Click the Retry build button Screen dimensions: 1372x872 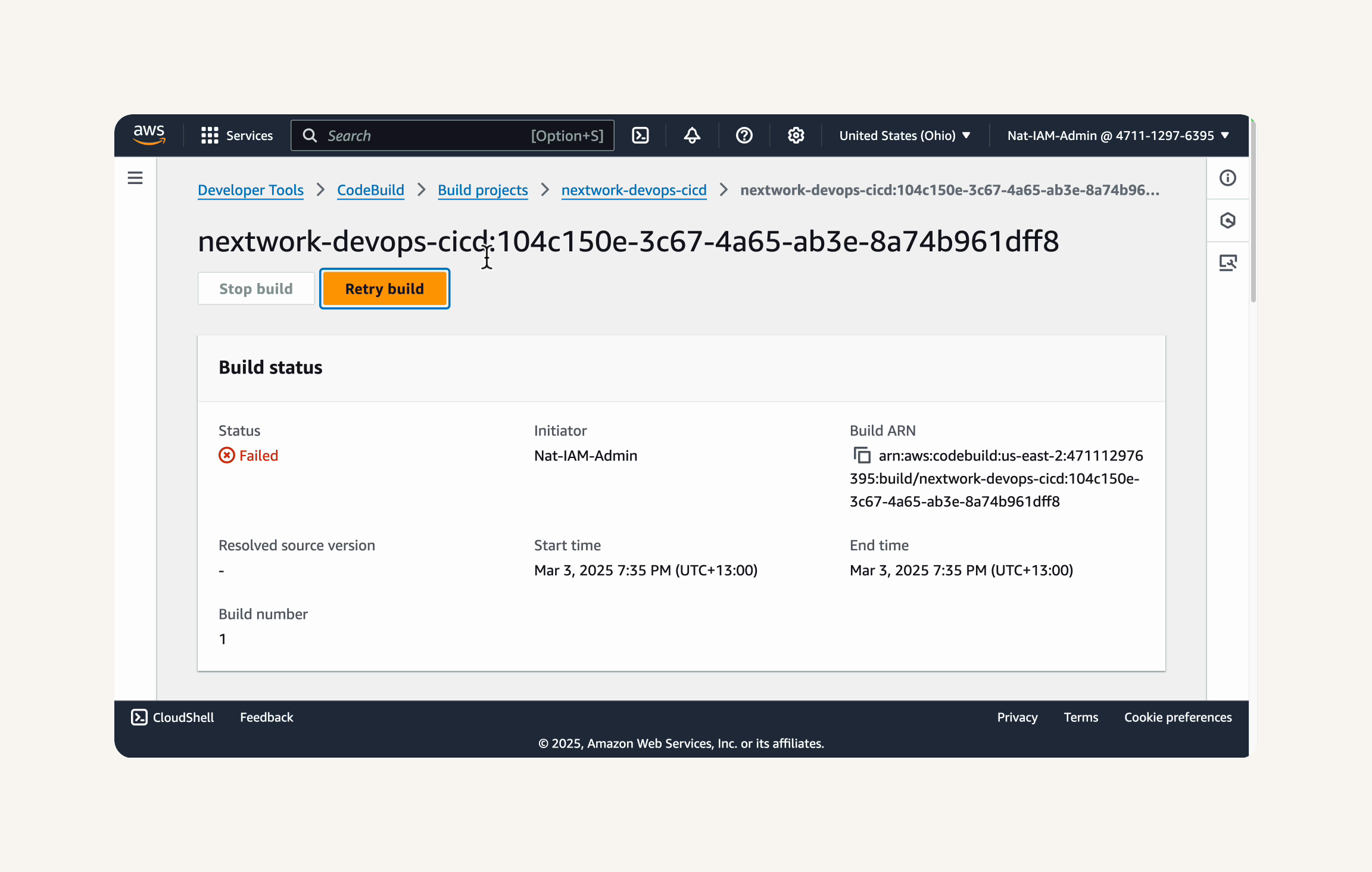pos(385,288)
